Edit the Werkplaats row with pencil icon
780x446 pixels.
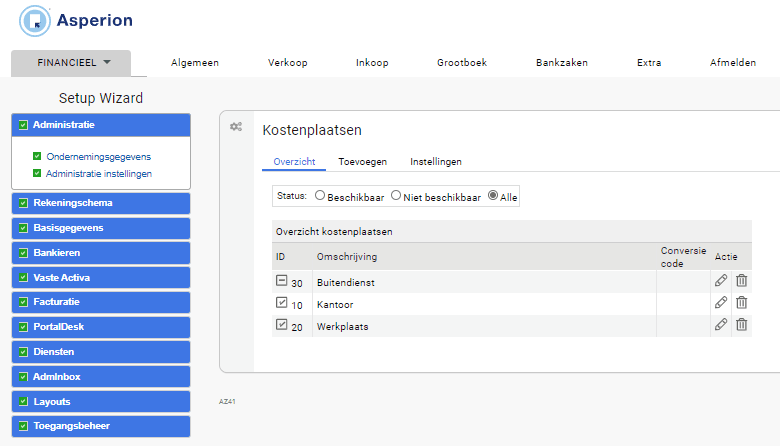(721, 324)
